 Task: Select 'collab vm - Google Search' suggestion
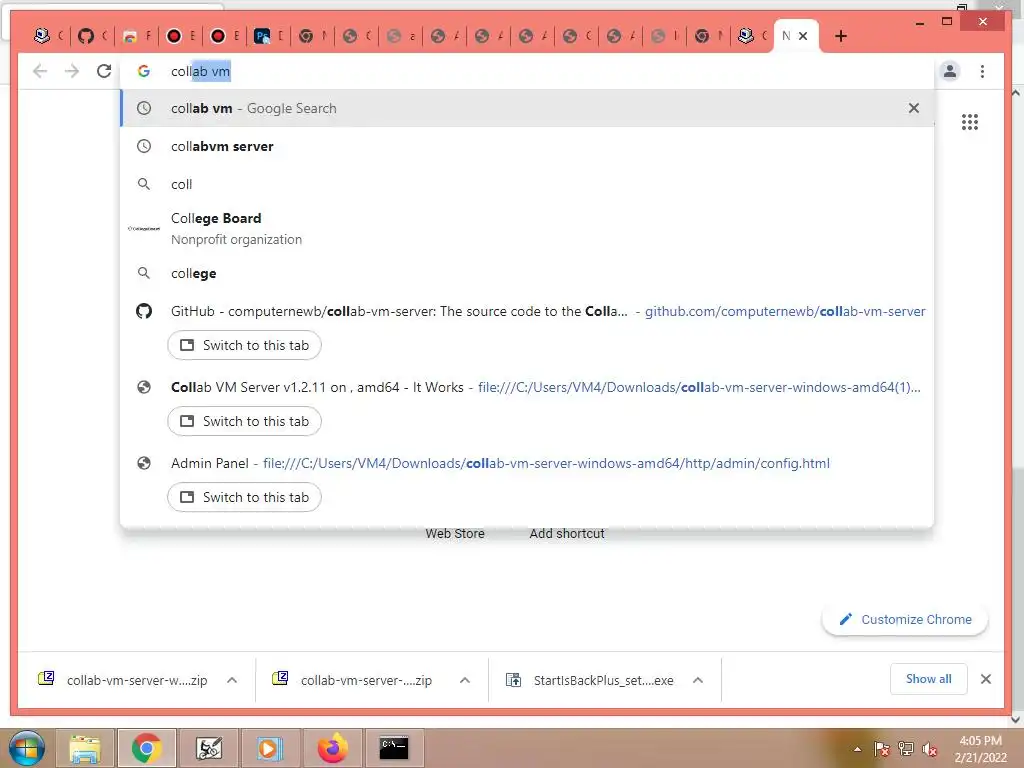(527, 108)
